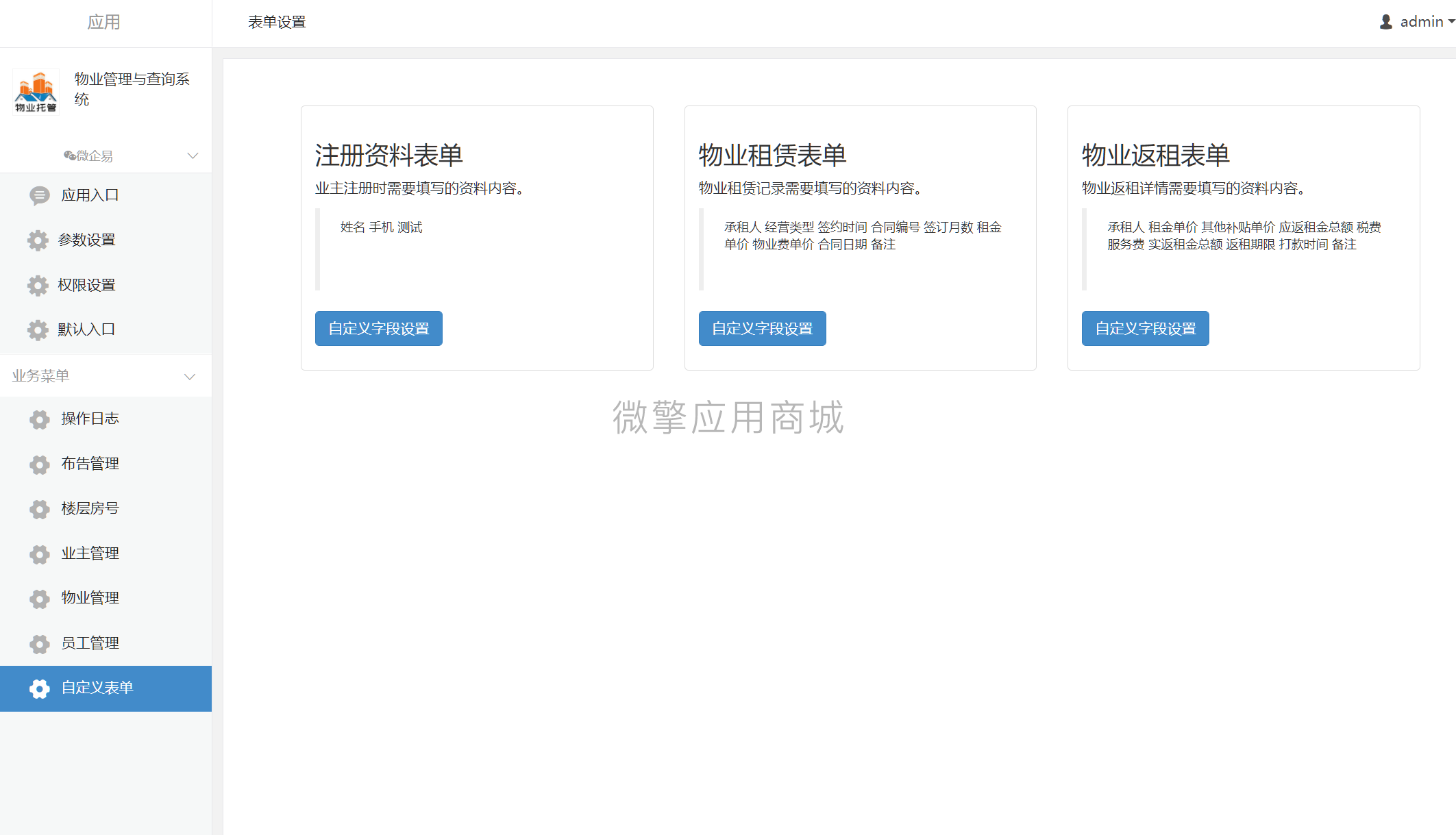Click the 微企易 section label
1456x835 pixels.
pyautogui.click(x=95, y=156)
